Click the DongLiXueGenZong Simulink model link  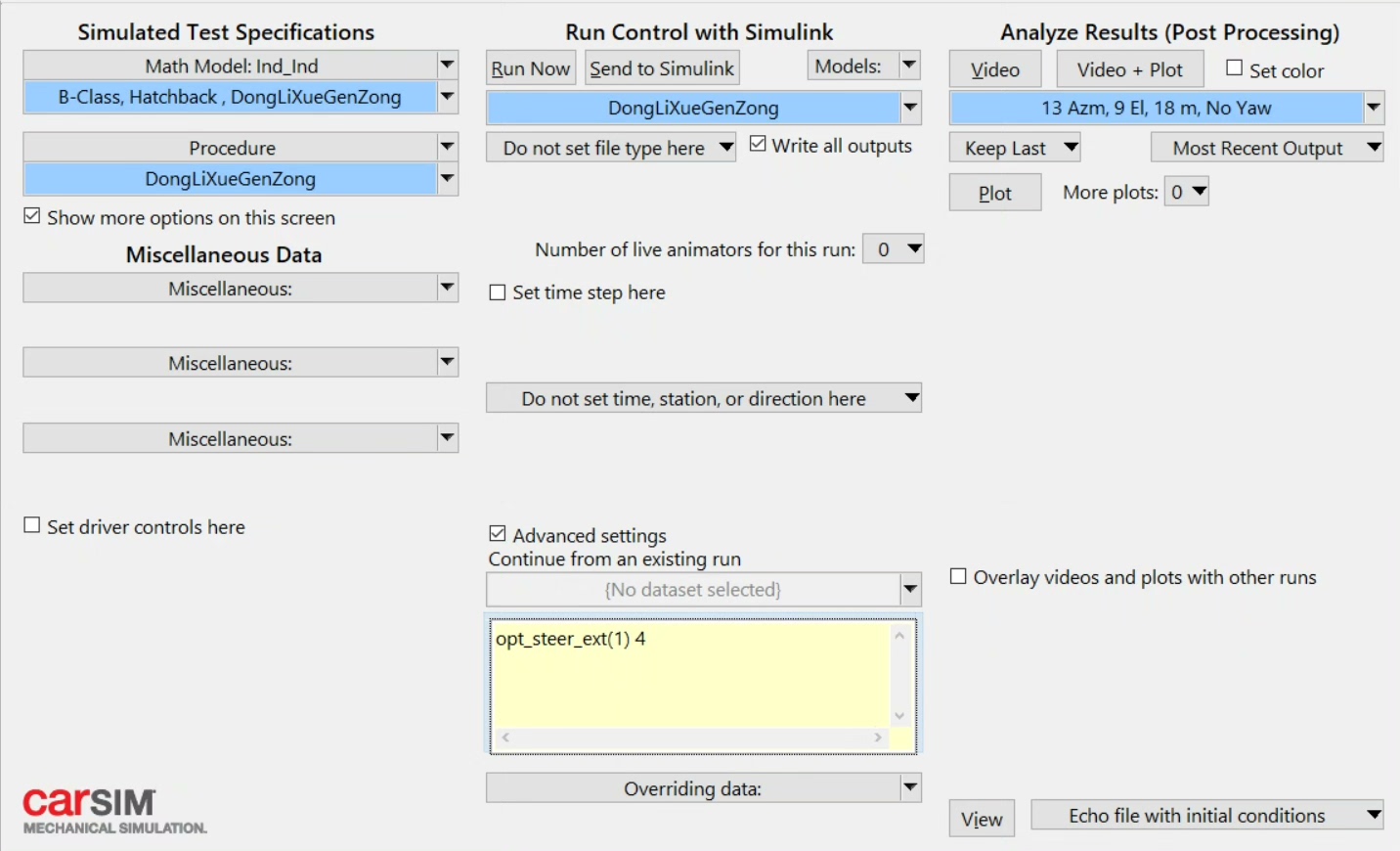693,108
